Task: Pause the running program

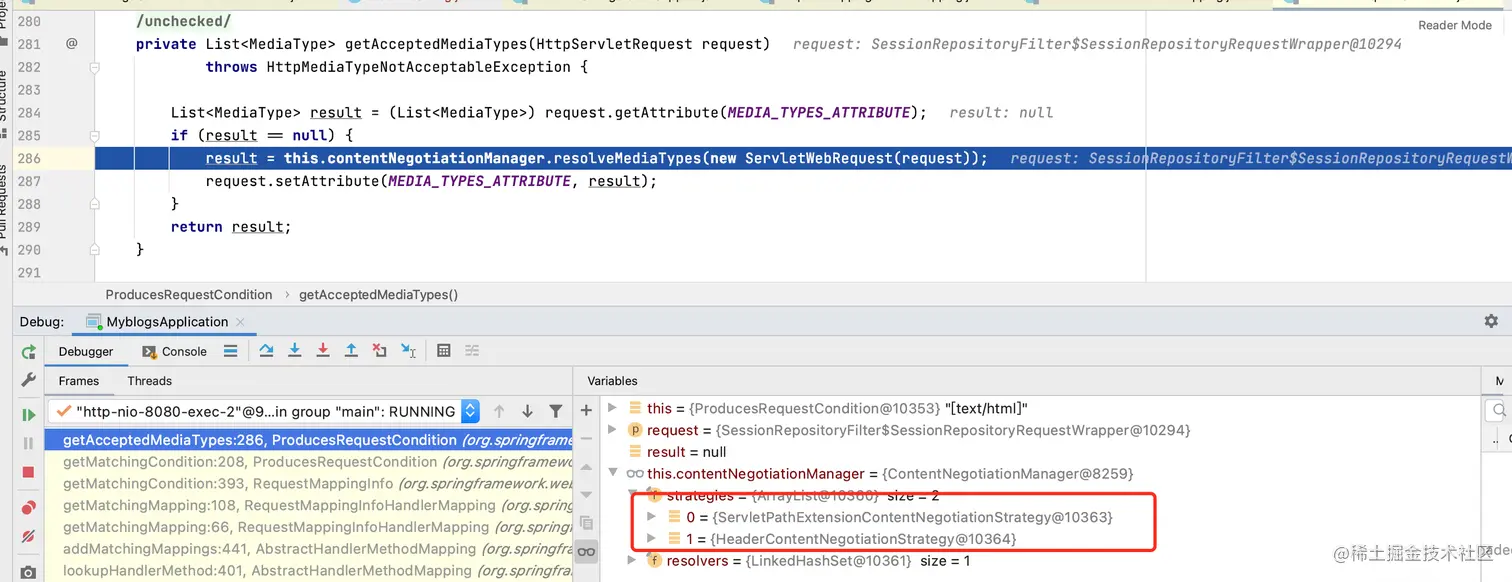Action: (x=29, y=442)
